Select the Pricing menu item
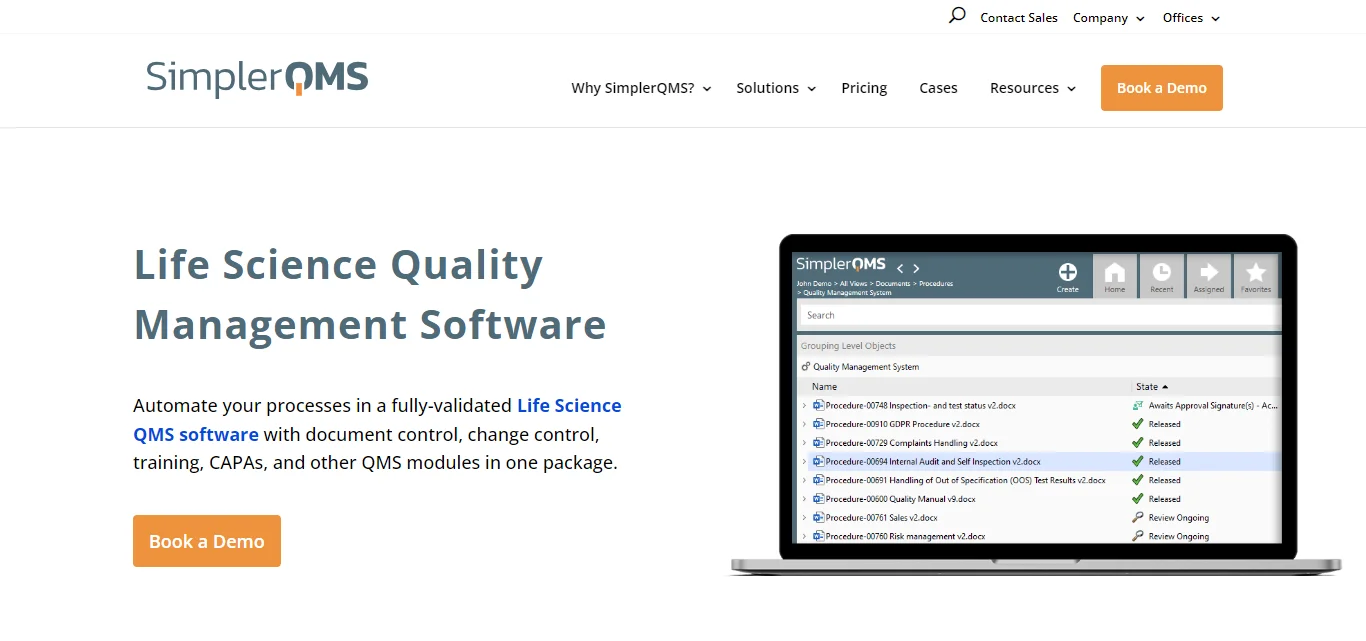This screenshot has width=1366, height=641. click(864, 88)
